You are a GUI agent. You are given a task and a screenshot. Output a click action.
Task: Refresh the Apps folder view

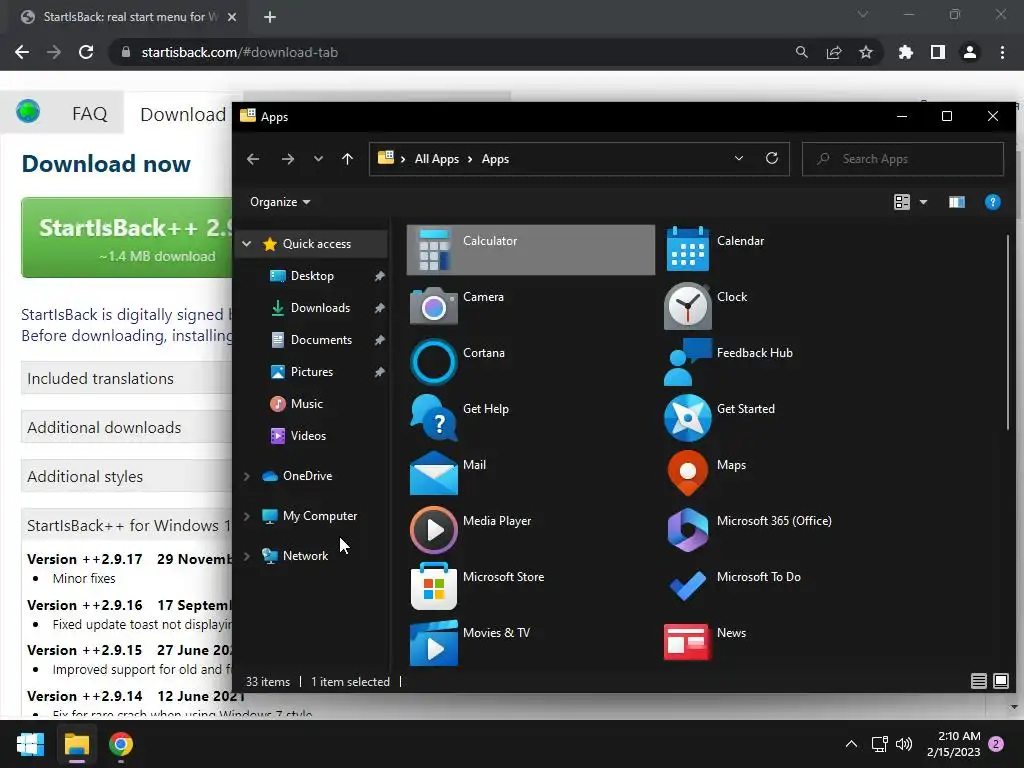coord(772,159)
